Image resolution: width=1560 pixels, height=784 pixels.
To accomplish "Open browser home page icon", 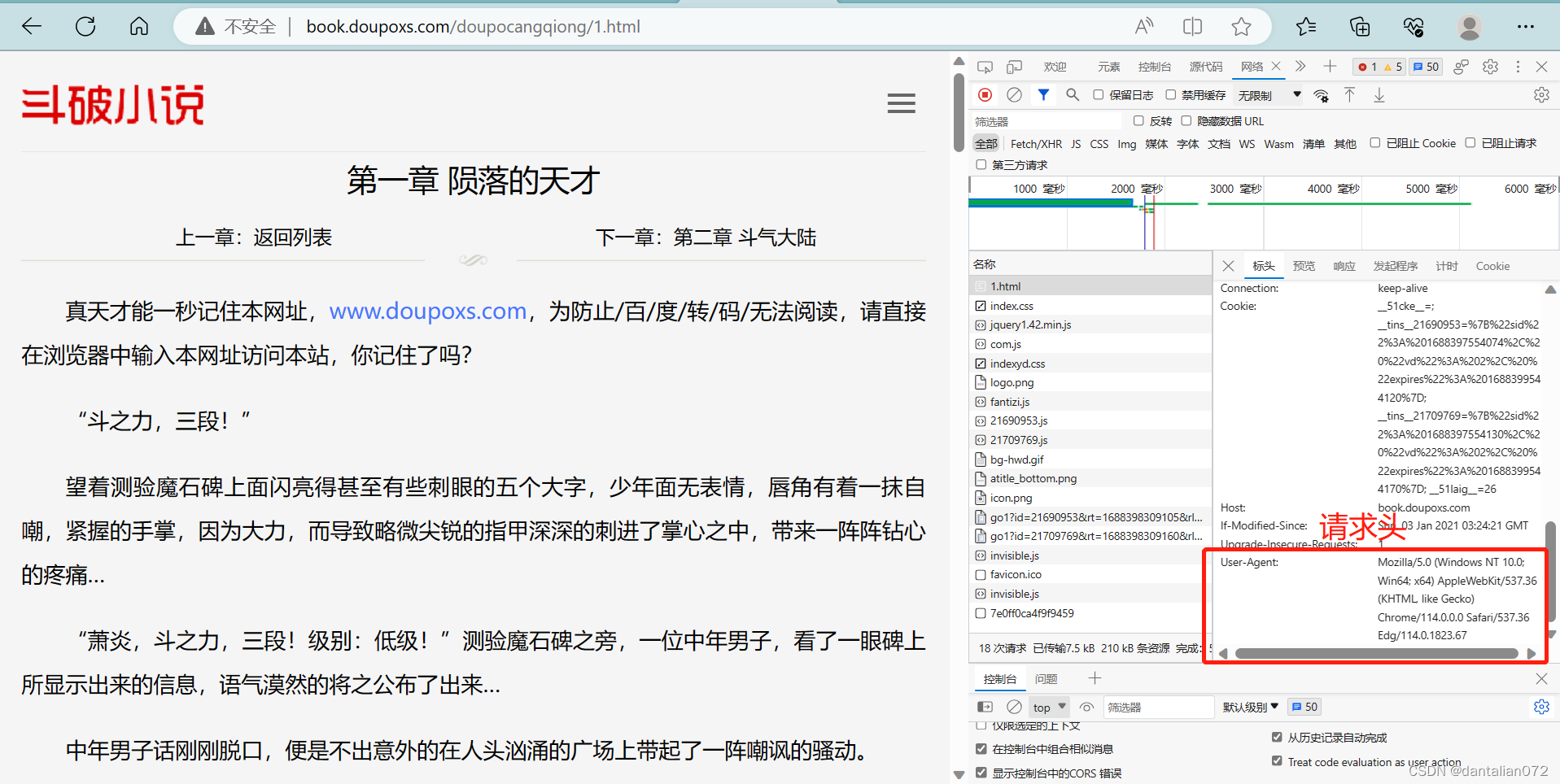I will [x=139, y=27].
